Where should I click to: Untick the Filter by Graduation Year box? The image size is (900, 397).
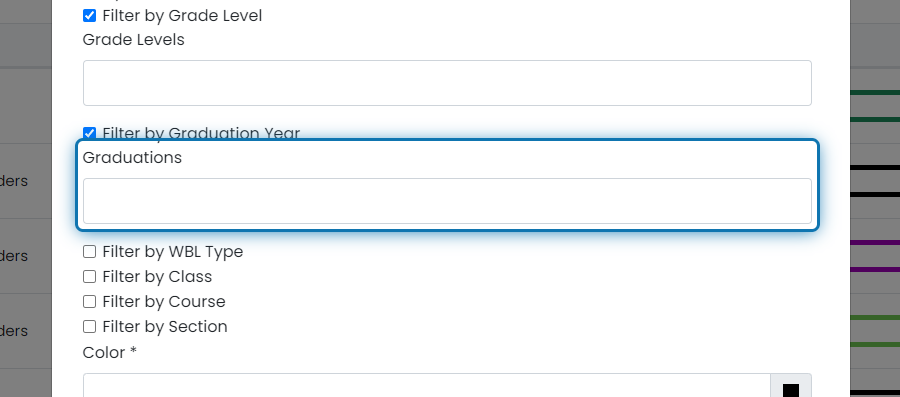(x=90, y=133)
